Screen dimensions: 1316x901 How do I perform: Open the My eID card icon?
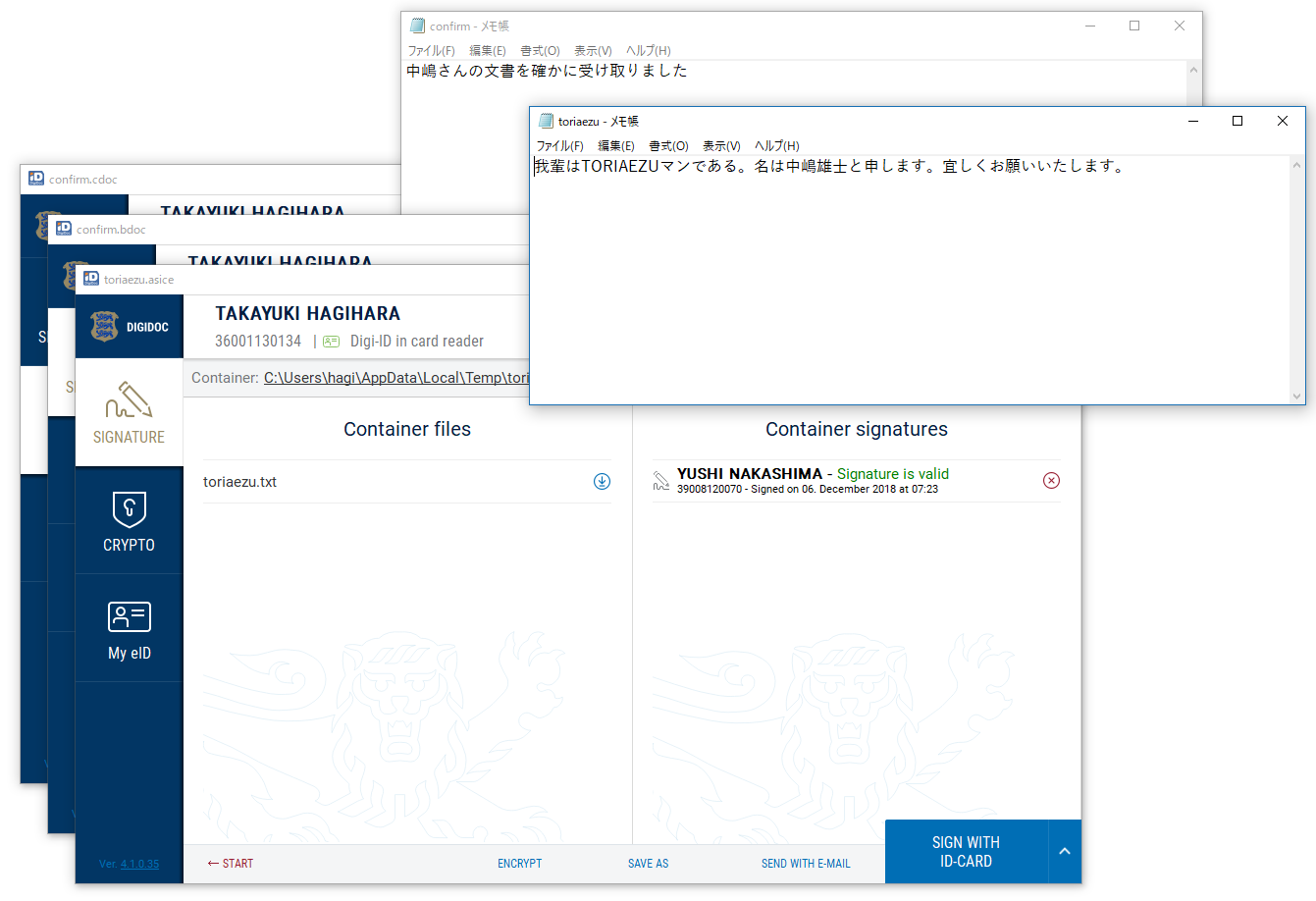(x=129, y=617)
